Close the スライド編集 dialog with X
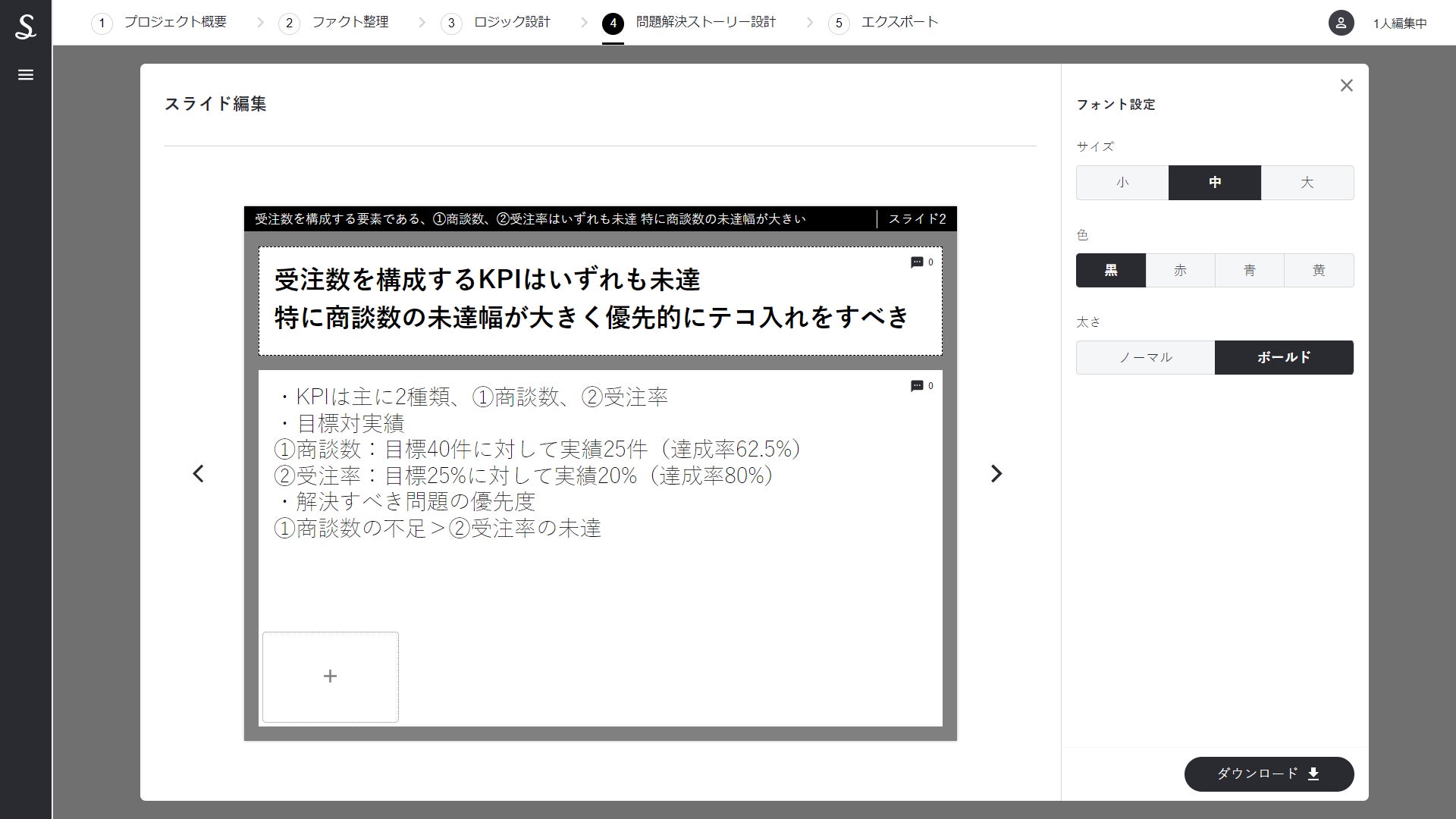Screen dimensions: 1456x819 tap(1346, 86)
